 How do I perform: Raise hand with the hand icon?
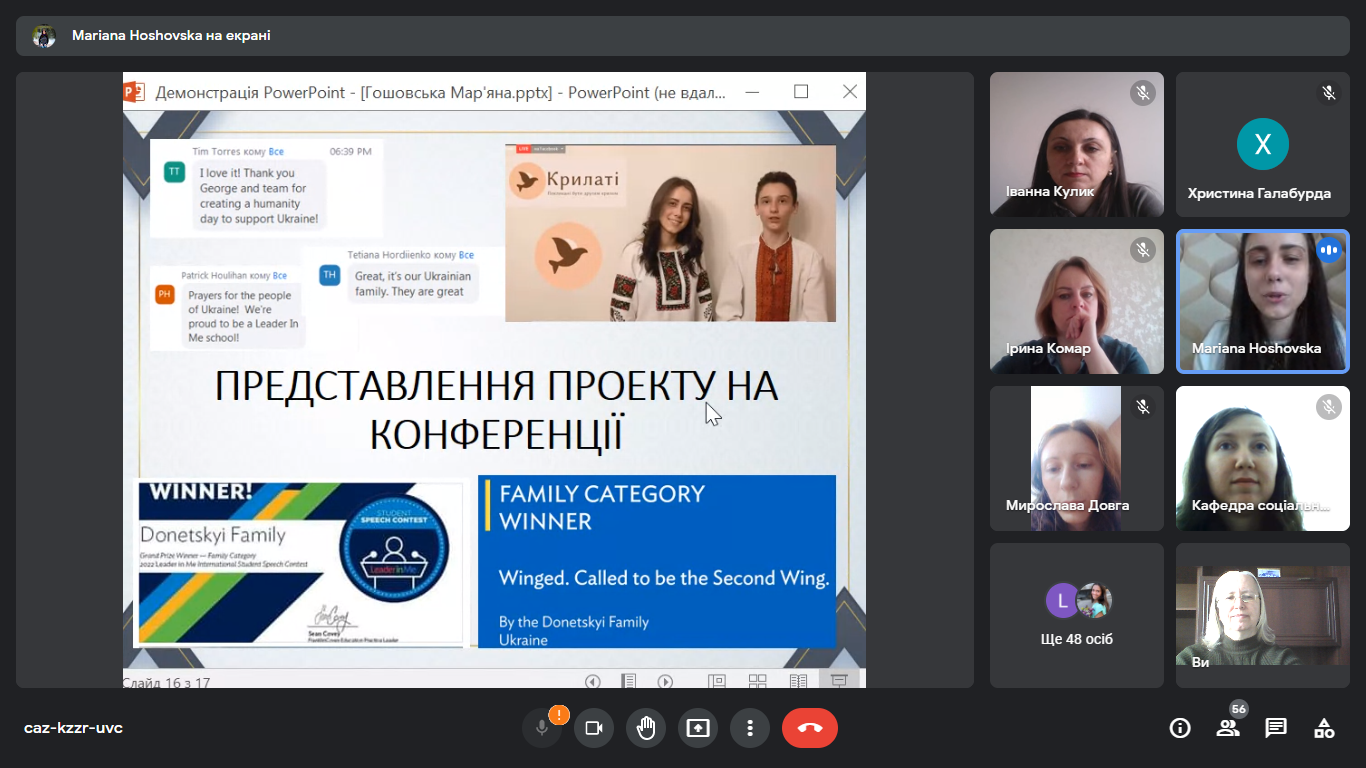pyautogui.click(x=646, y=728)
